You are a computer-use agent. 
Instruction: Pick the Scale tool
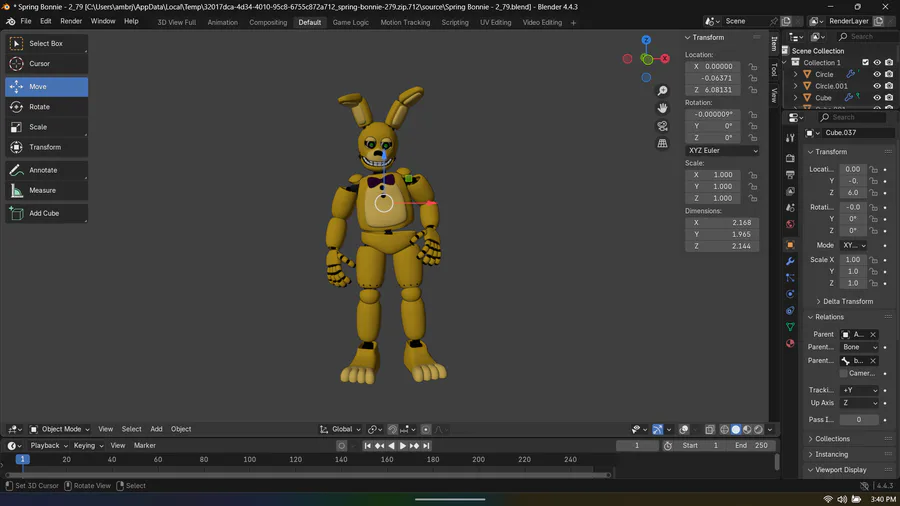click(46, 127)
